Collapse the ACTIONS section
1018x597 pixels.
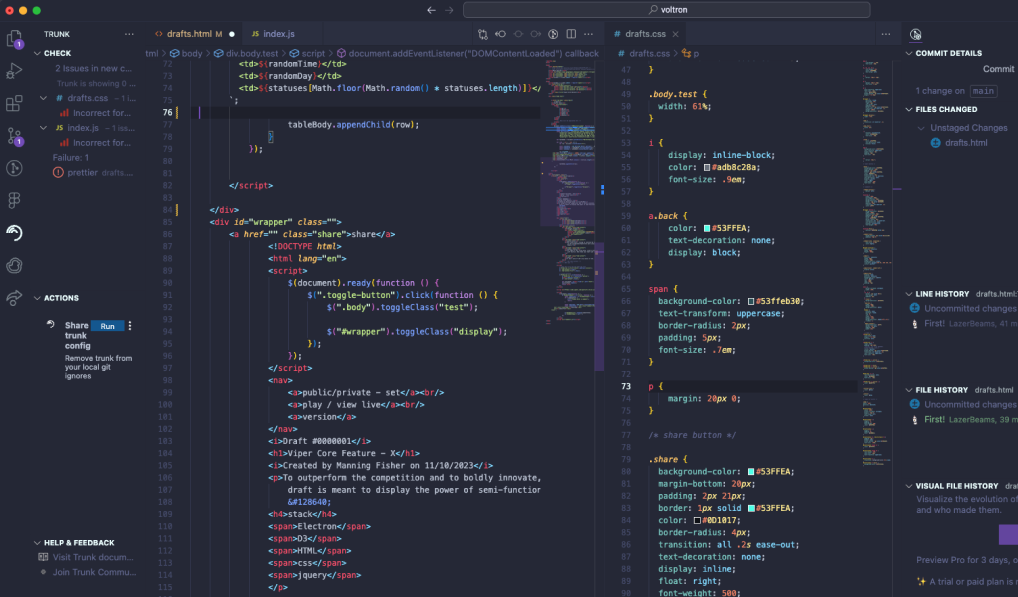(x=37, y=298)
